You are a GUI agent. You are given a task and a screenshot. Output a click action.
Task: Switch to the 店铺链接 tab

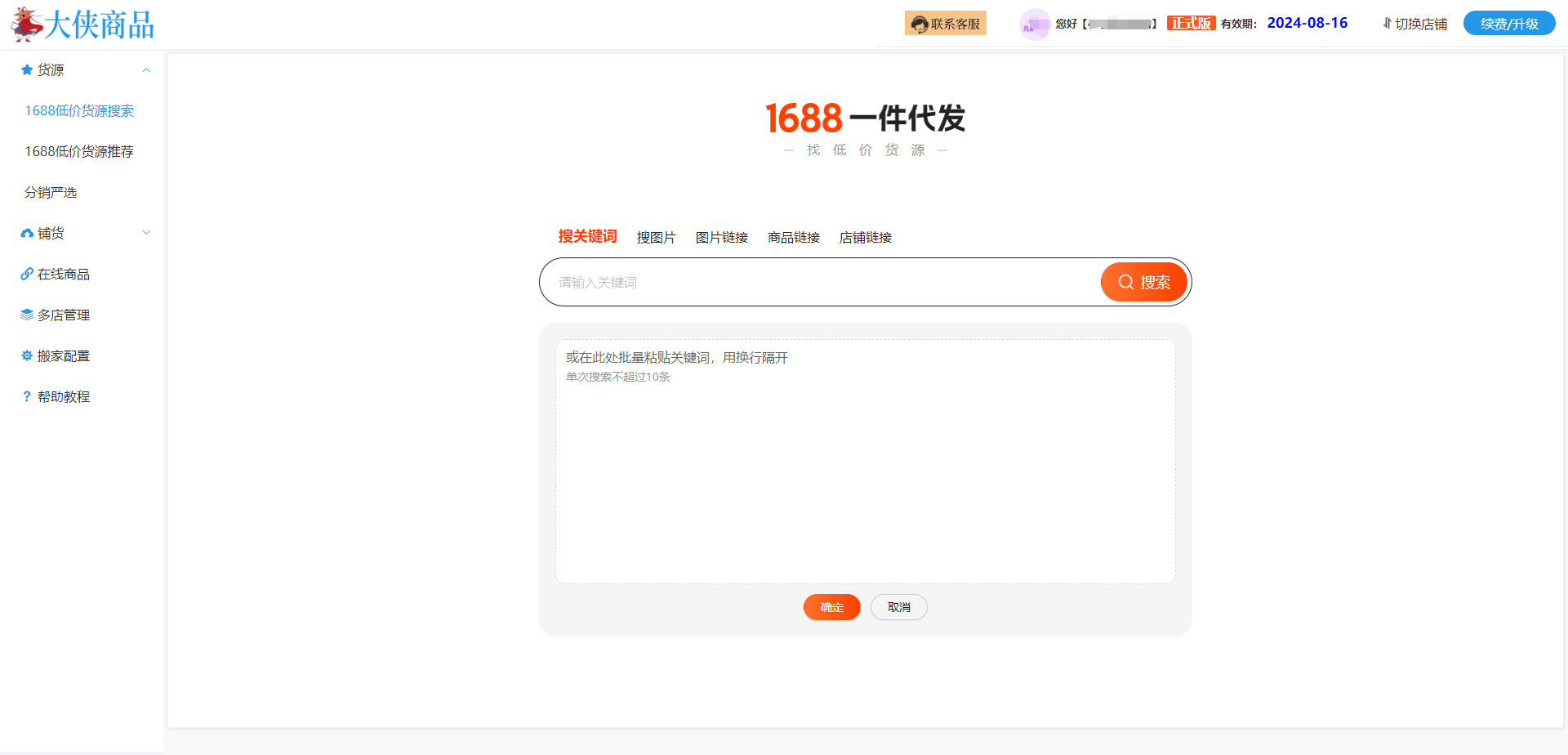click(x=866, y=237)
